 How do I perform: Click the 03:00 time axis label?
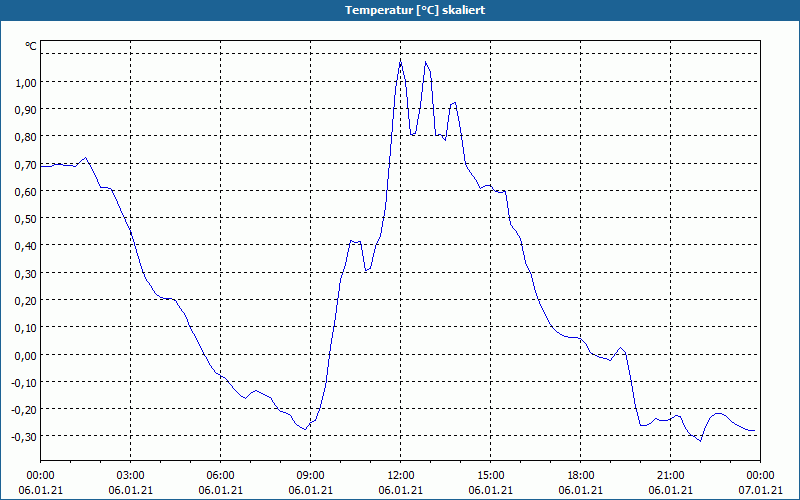(131, 476)
